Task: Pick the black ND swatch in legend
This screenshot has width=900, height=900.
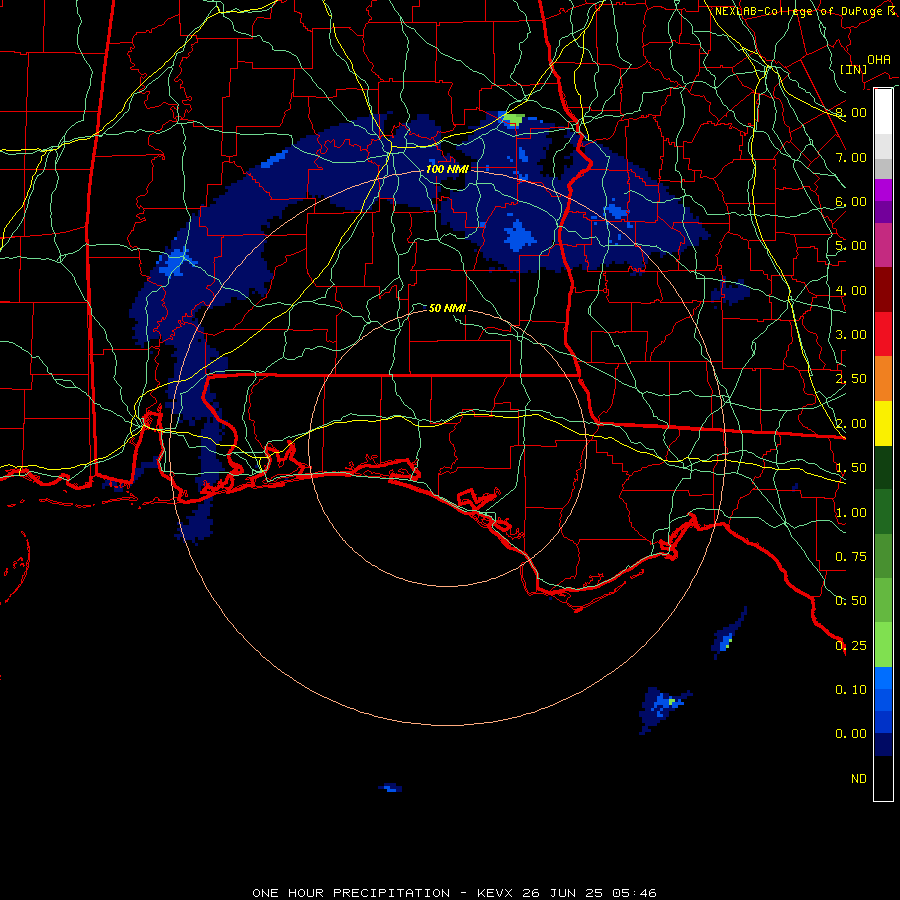Action: click(883, 778)
